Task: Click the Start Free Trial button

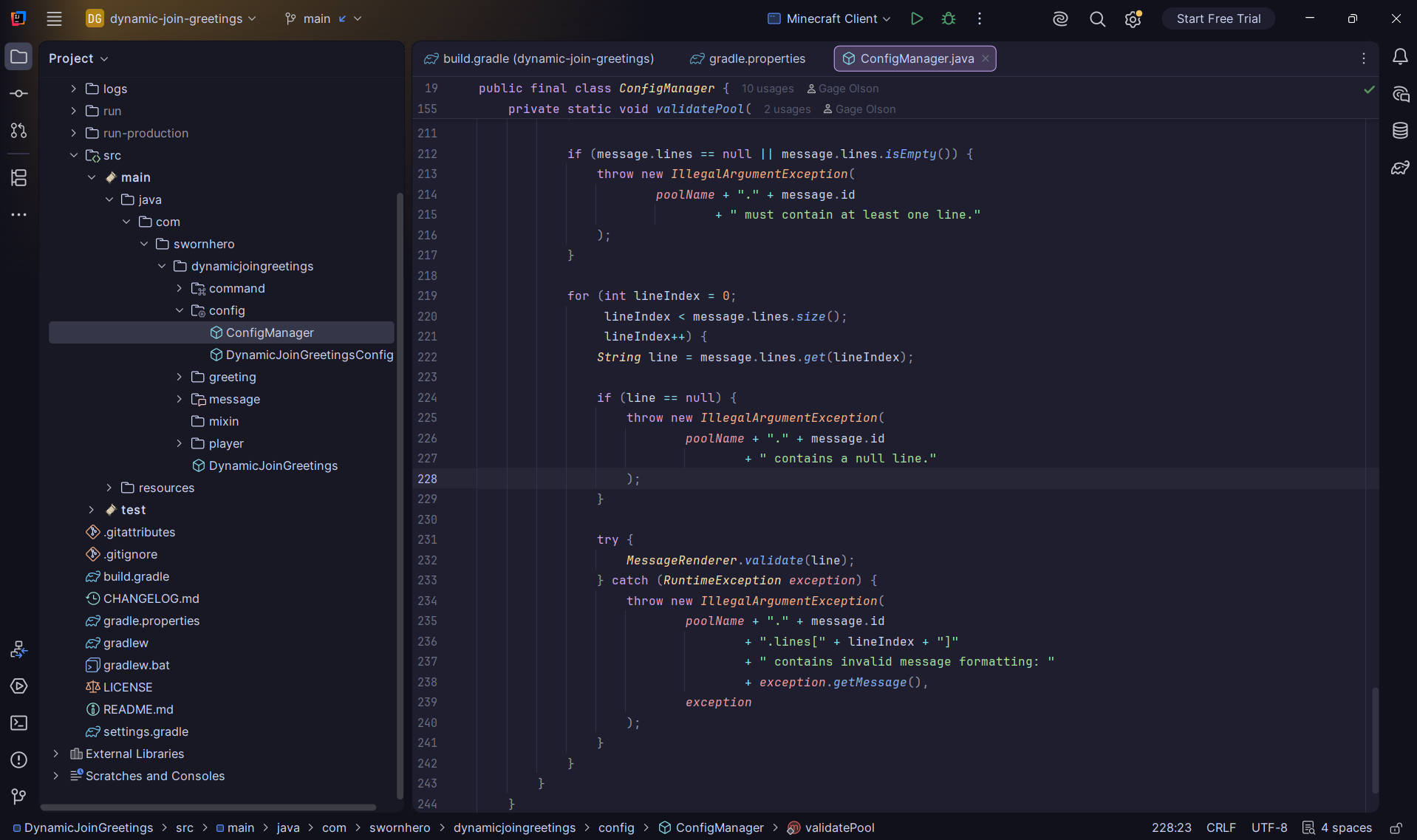Action: click(1218, 19)
